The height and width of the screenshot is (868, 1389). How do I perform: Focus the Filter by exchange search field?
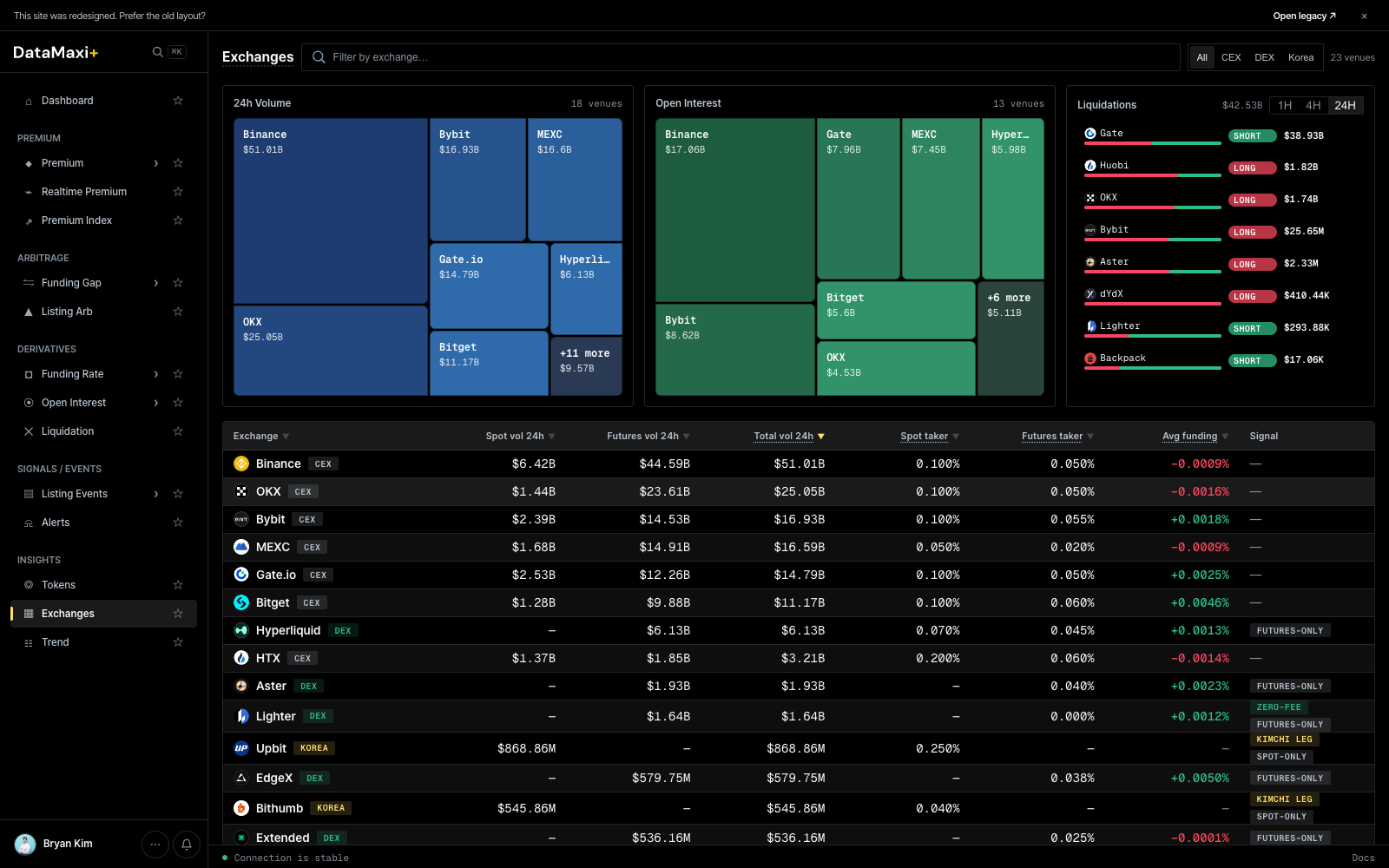(x=741, y=57)
